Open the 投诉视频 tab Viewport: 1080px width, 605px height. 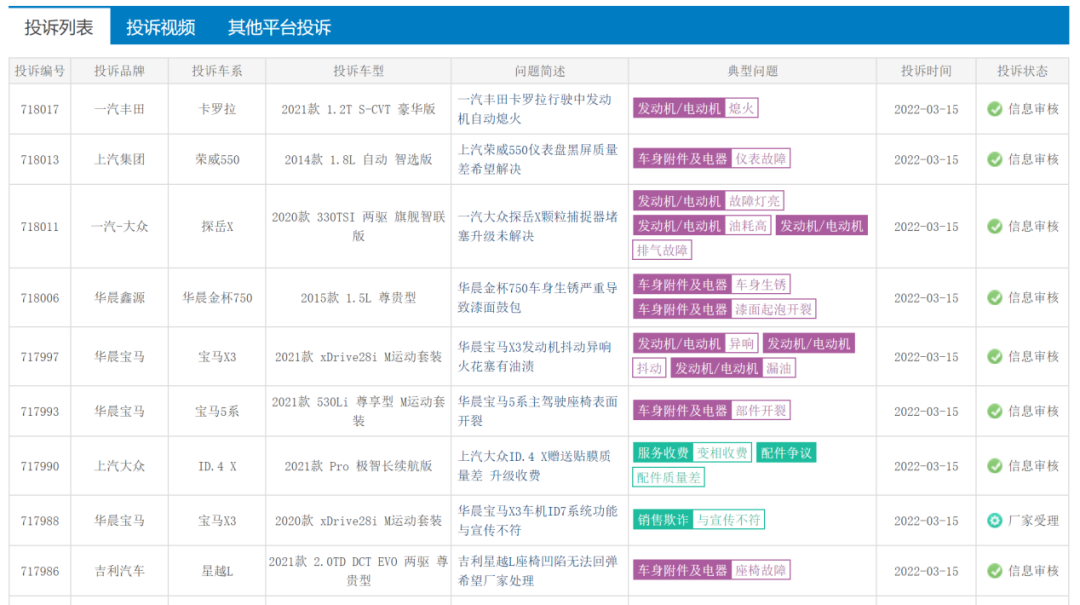tap(160, 27)
